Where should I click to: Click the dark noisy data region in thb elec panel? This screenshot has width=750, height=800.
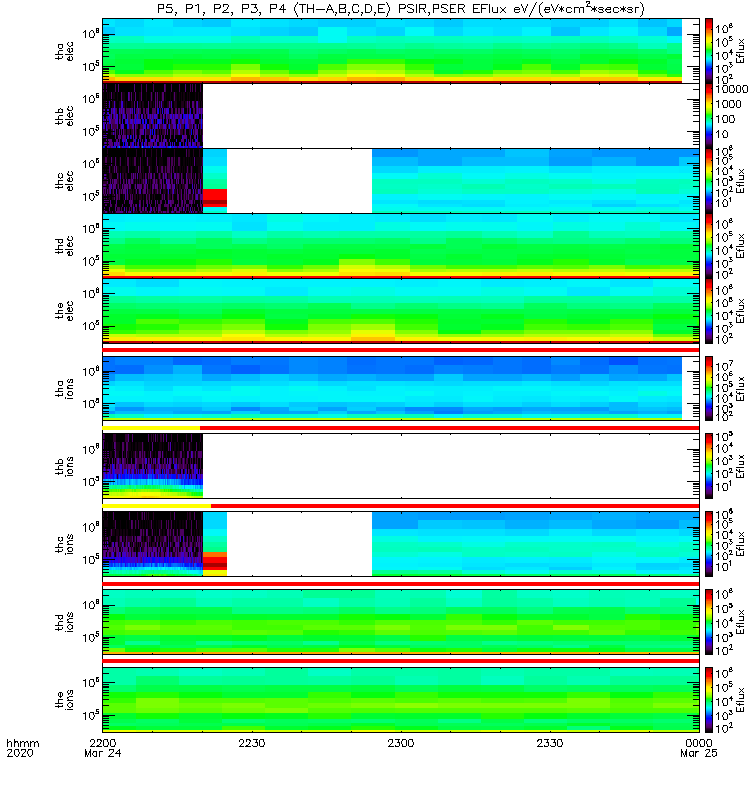153,115
